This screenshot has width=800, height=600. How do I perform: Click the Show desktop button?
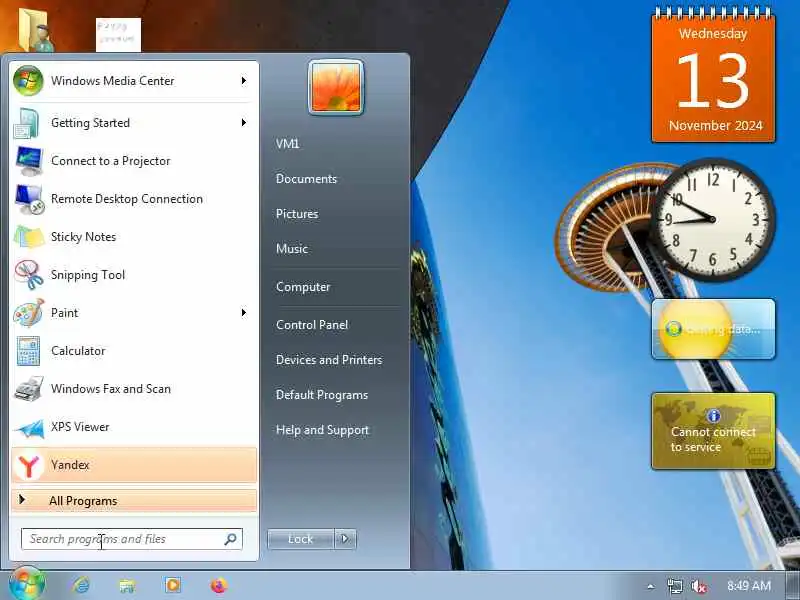tap(792, 586)
